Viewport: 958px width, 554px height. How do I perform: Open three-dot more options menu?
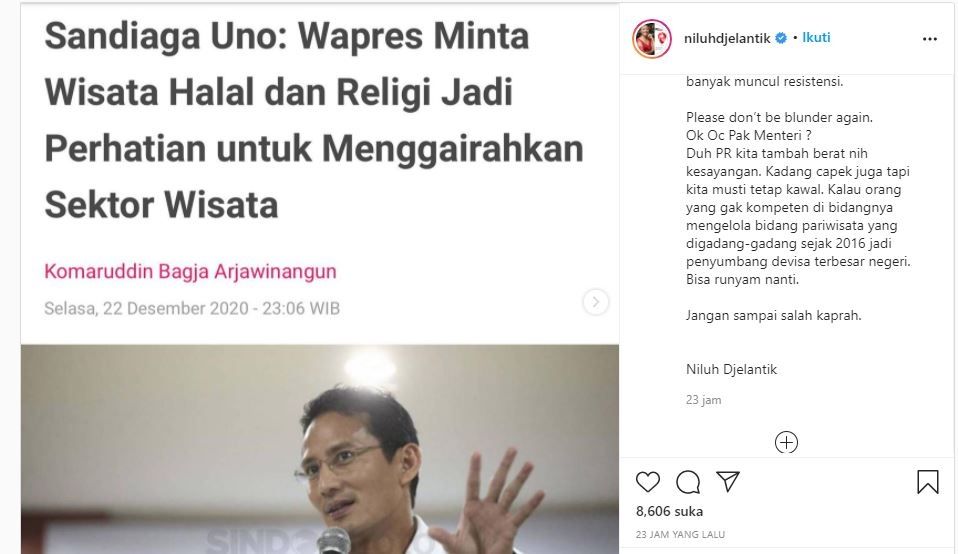(x=930, y=38)
